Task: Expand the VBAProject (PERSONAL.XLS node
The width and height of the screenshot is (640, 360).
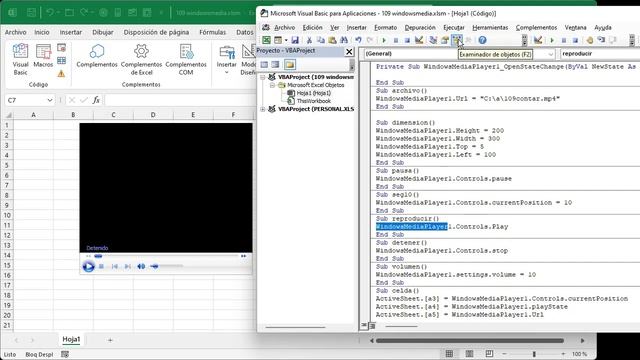Action: point(263,109)
